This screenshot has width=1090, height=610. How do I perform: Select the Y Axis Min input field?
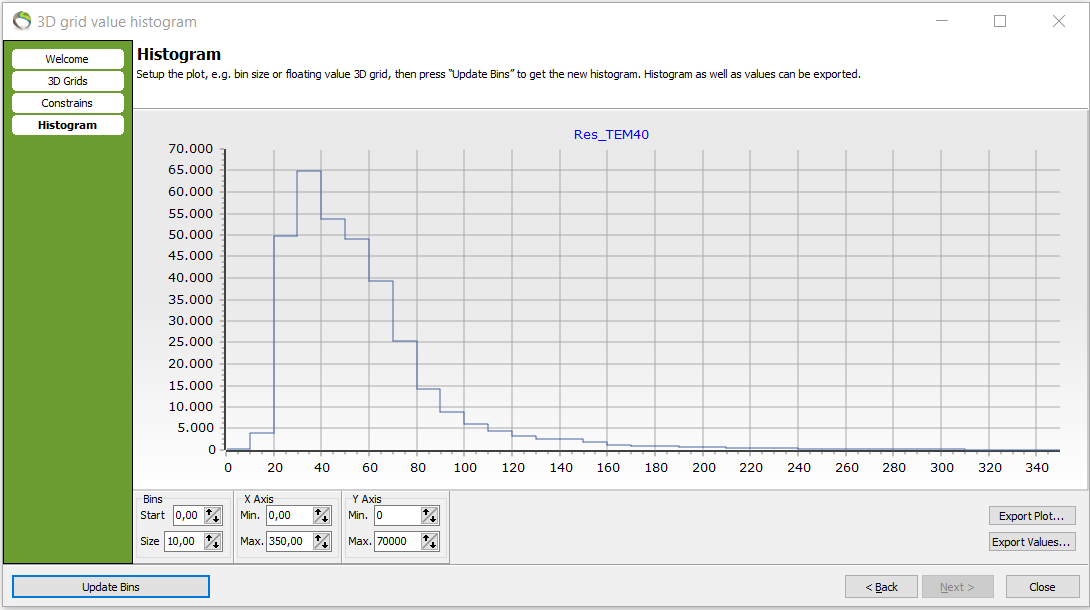click(400, 515)
